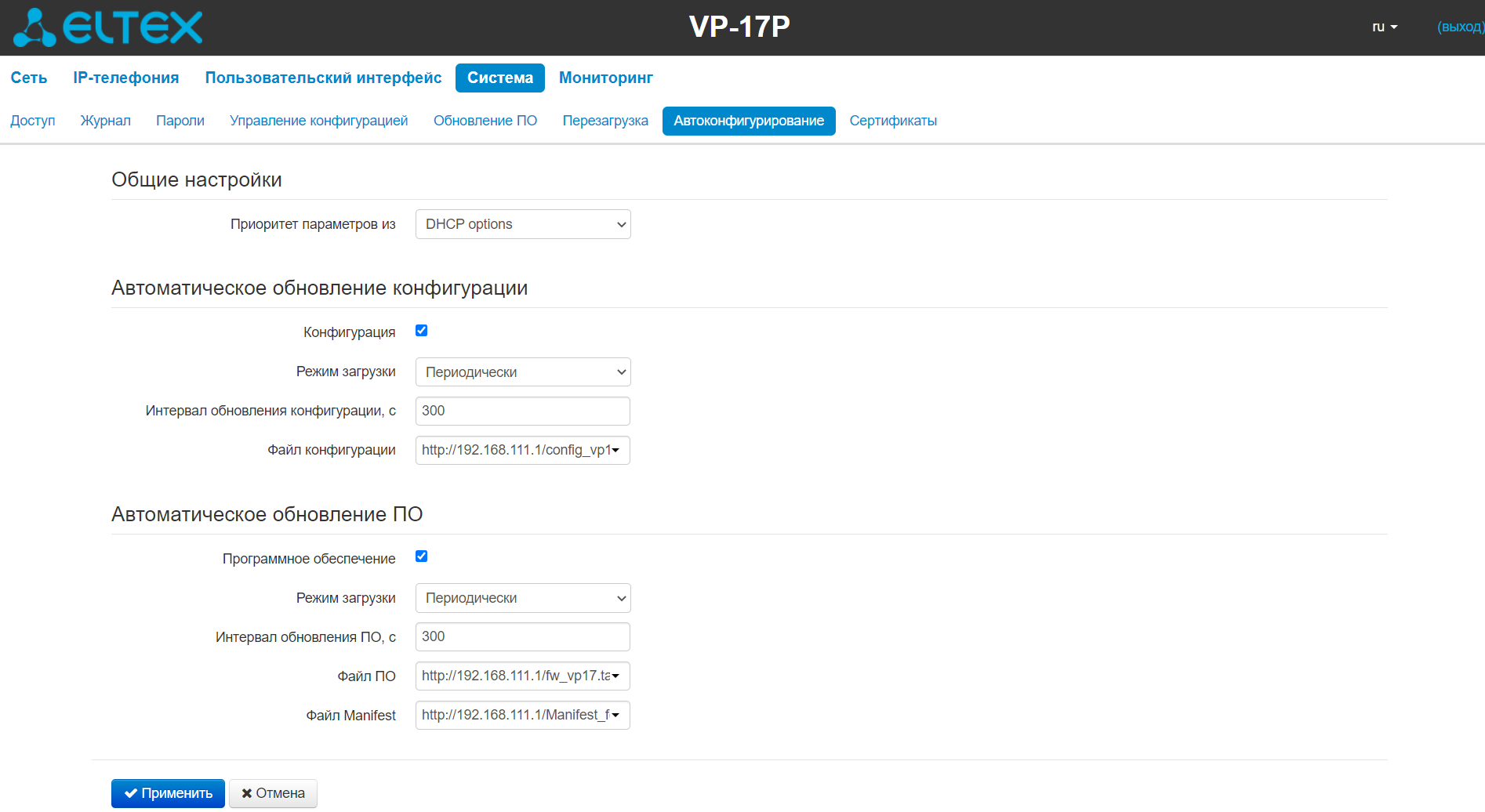The width and height of the screenshot is (1485, 812).
Task: Click the Интервал обновления конфигурации field
Action: (x=523, y=411)
